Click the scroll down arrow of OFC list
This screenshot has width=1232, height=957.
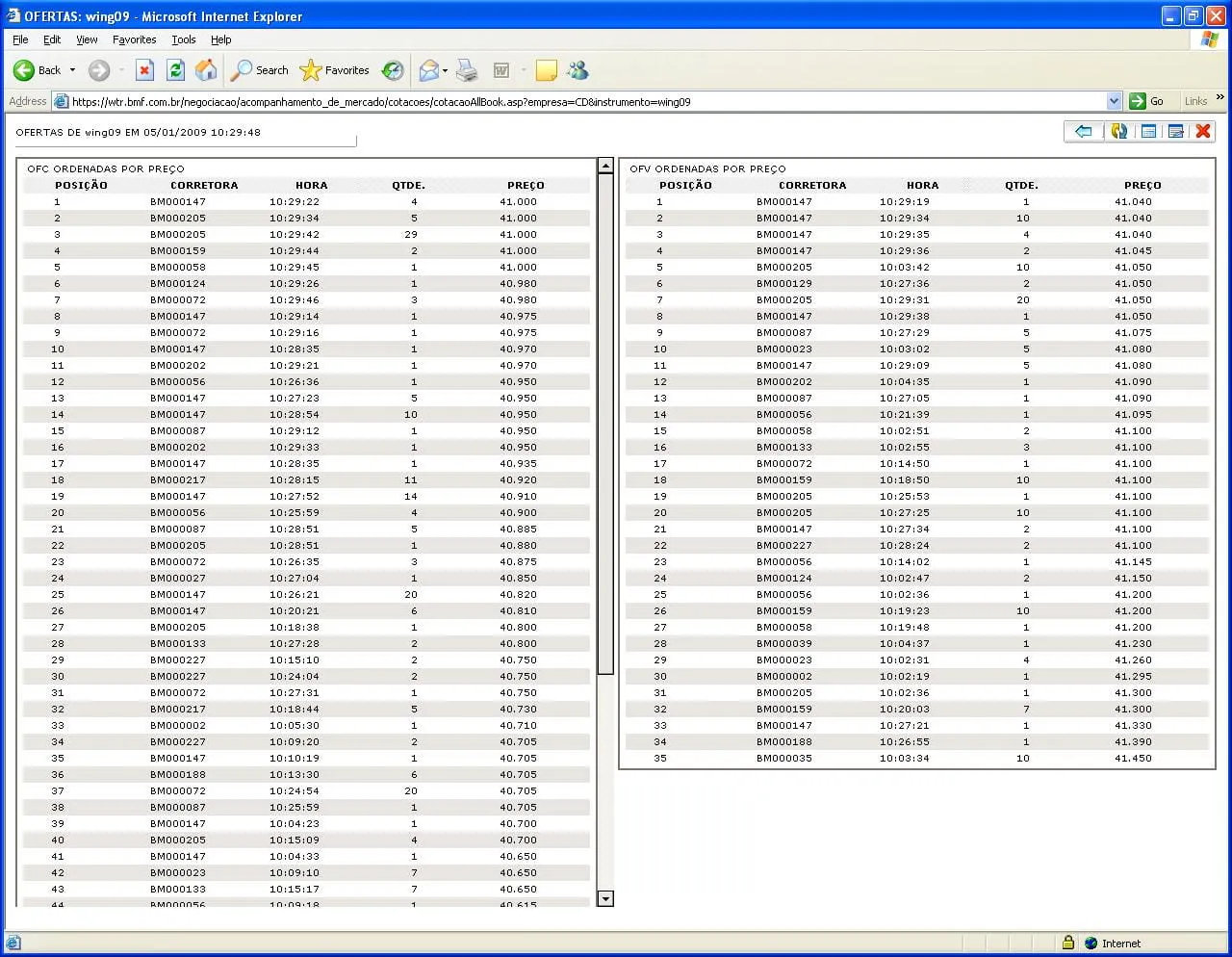pyautogui.click(x=605, y=899)
